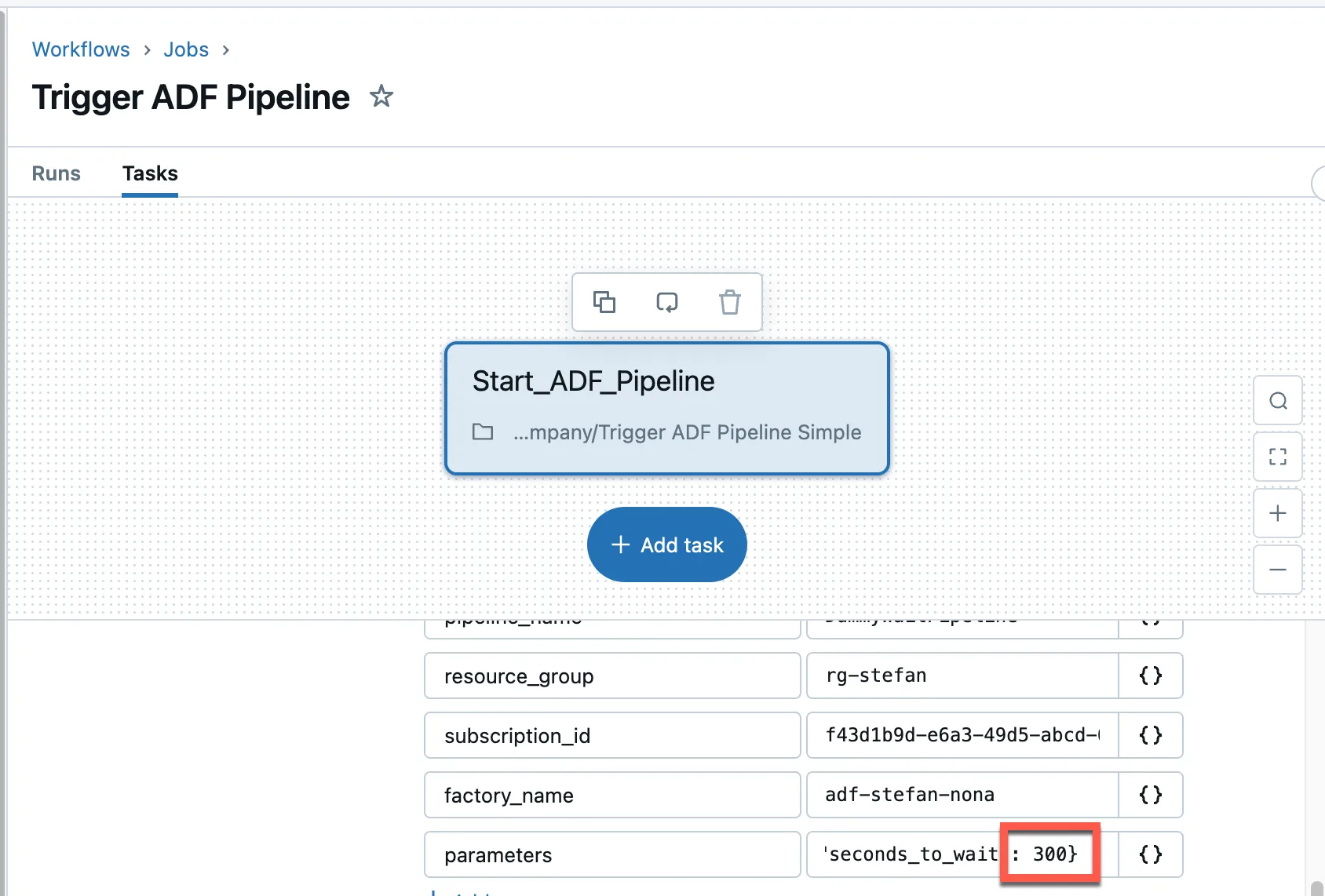Select the Start_ADF_Pipeline task node
This screenshot has width=1325, height=896.
[666, 408]
